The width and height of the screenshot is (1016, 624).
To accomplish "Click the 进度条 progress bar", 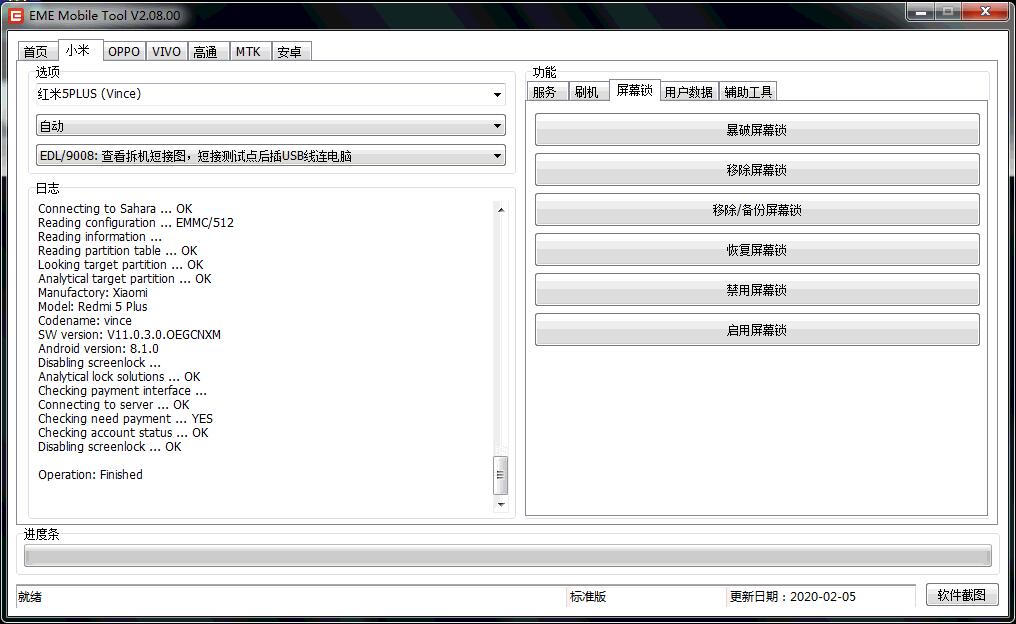I will (507, 555).
